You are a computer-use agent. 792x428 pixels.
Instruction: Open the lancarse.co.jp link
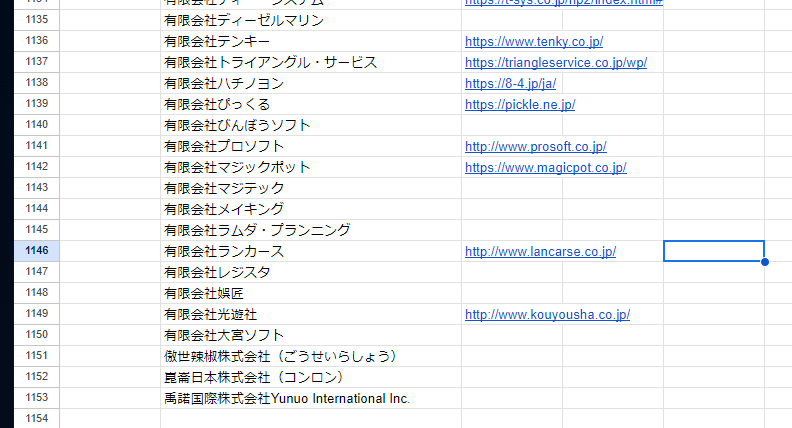click(540, 252)
